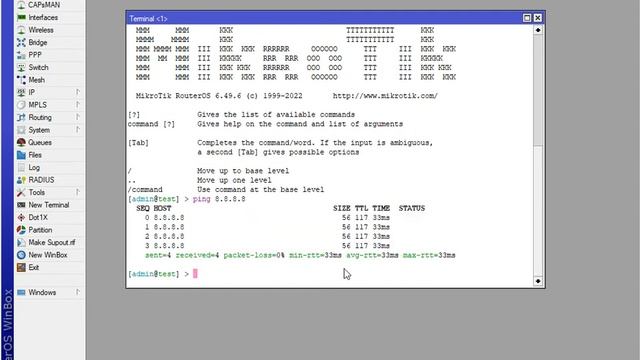The image size is (640, 360).
Task: Open the Interfaces menu item
Action: point(49,18)
